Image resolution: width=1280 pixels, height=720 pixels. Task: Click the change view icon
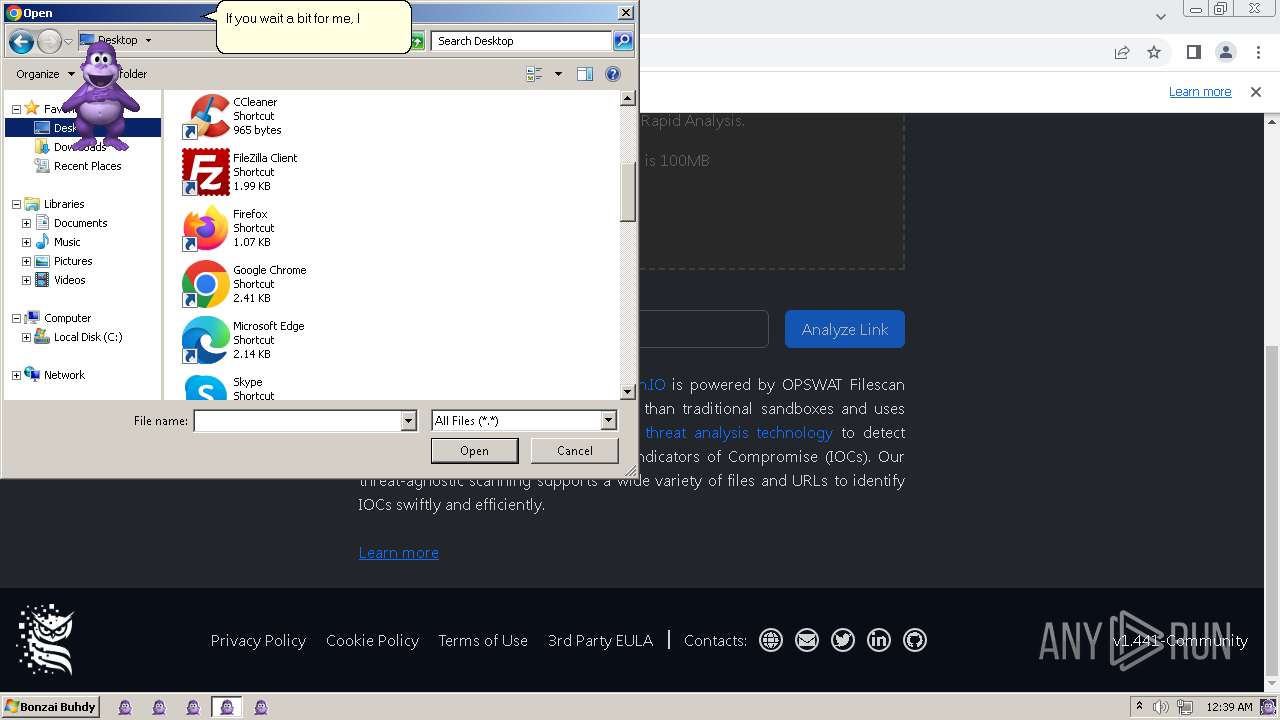[x=534, y=74]
